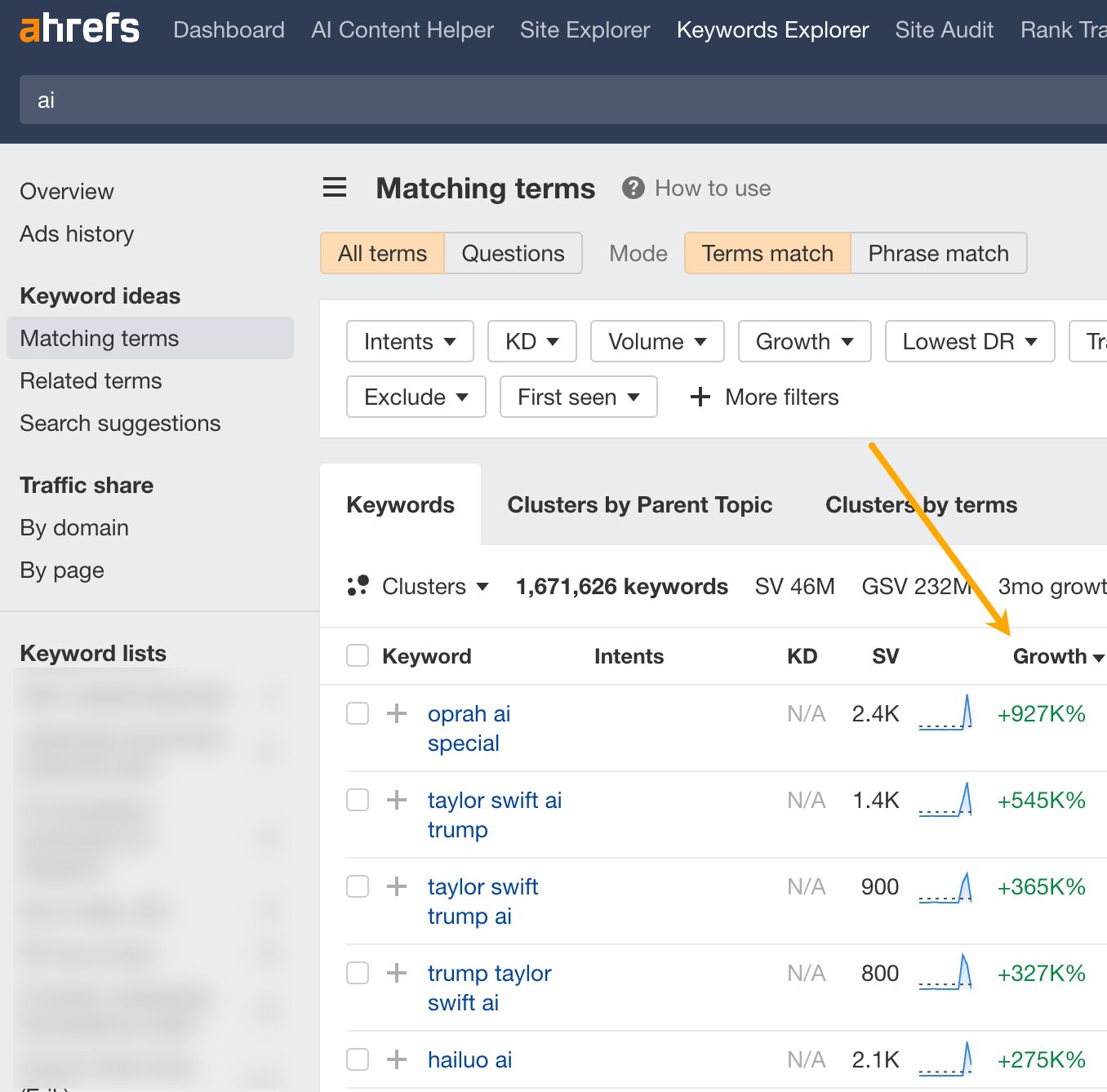Check the box for 'taylor swift ai trump'

tap(357, 800)
